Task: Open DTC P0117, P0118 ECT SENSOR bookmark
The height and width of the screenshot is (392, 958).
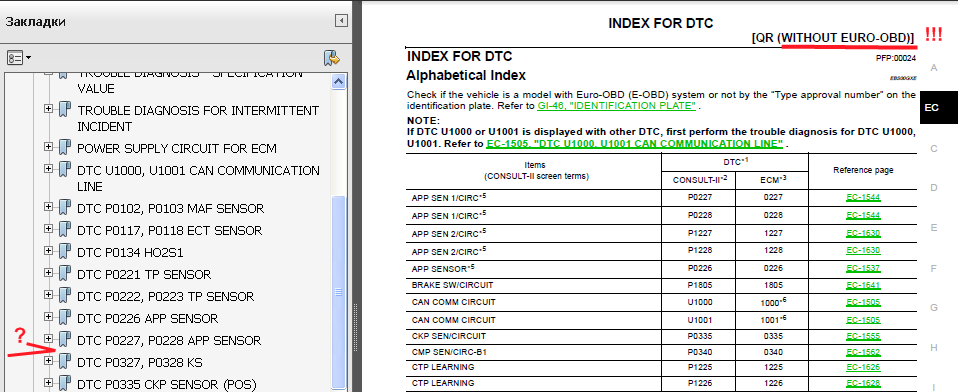Action: click(x=169, y=231)
